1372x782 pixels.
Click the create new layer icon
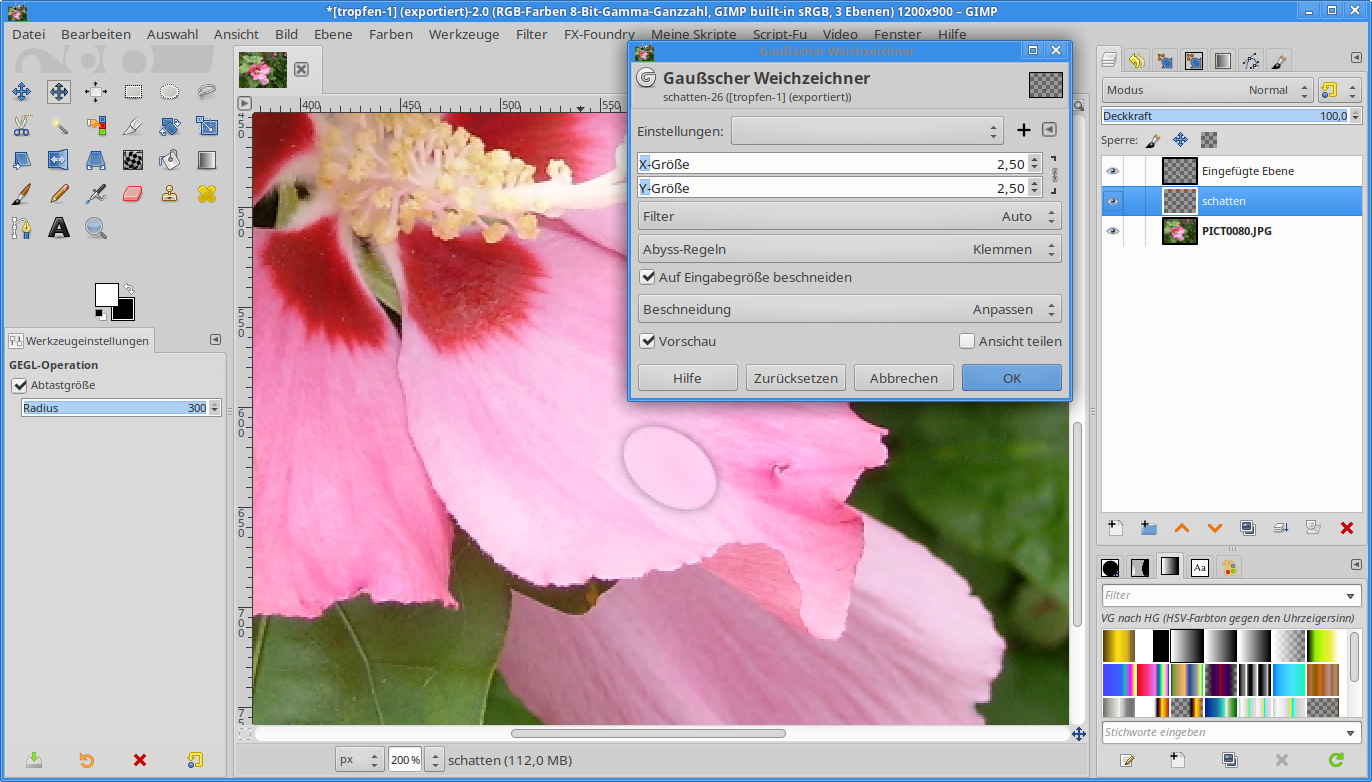pyautogui.click(x=1116, y=528)
